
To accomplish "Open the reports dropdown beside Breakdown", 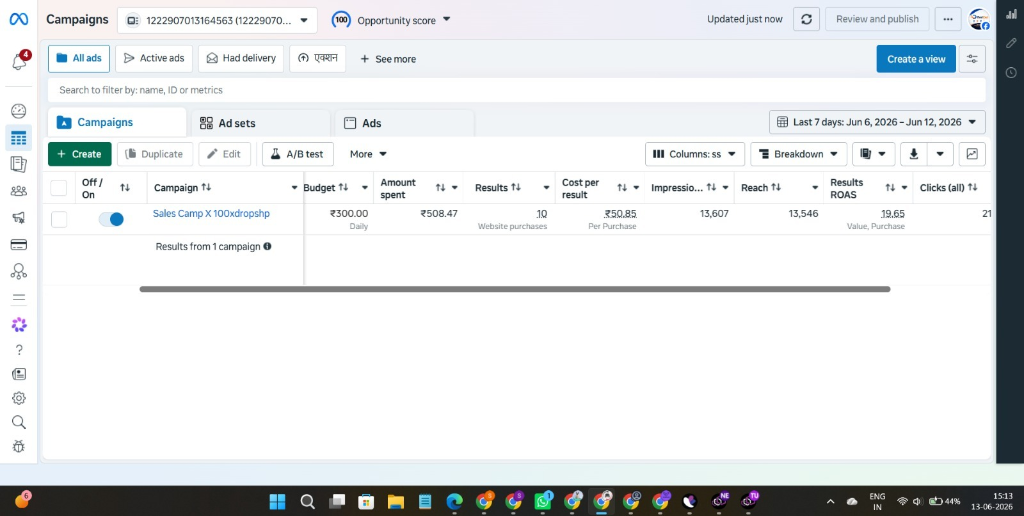I will click(873, 154).
